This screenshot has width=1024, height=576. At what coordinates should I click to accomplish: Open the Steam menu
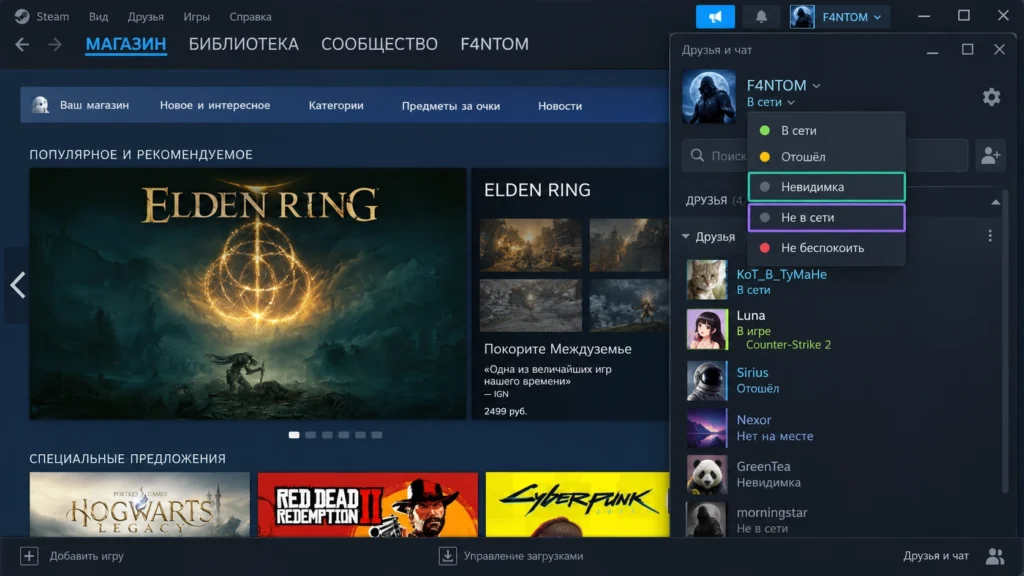(52, 16)
